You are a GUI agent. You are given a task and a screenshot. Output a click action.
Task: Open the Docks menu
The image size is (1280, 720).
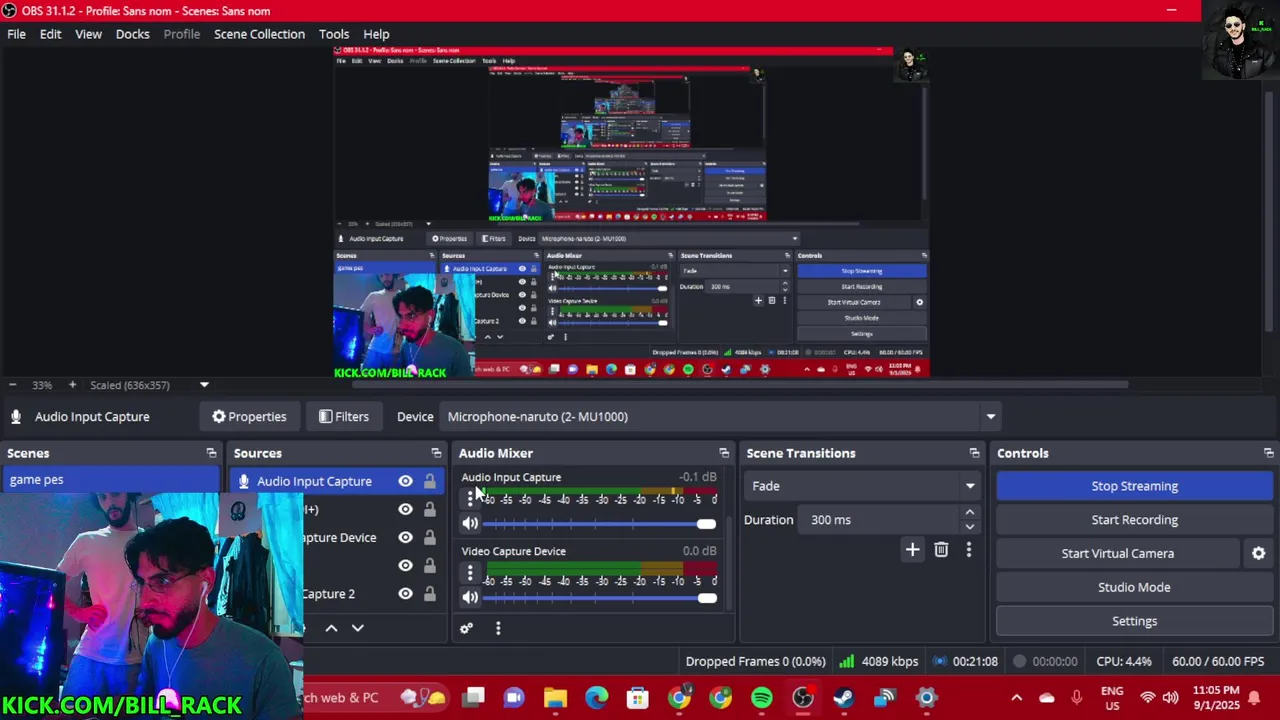coord(132,34)
